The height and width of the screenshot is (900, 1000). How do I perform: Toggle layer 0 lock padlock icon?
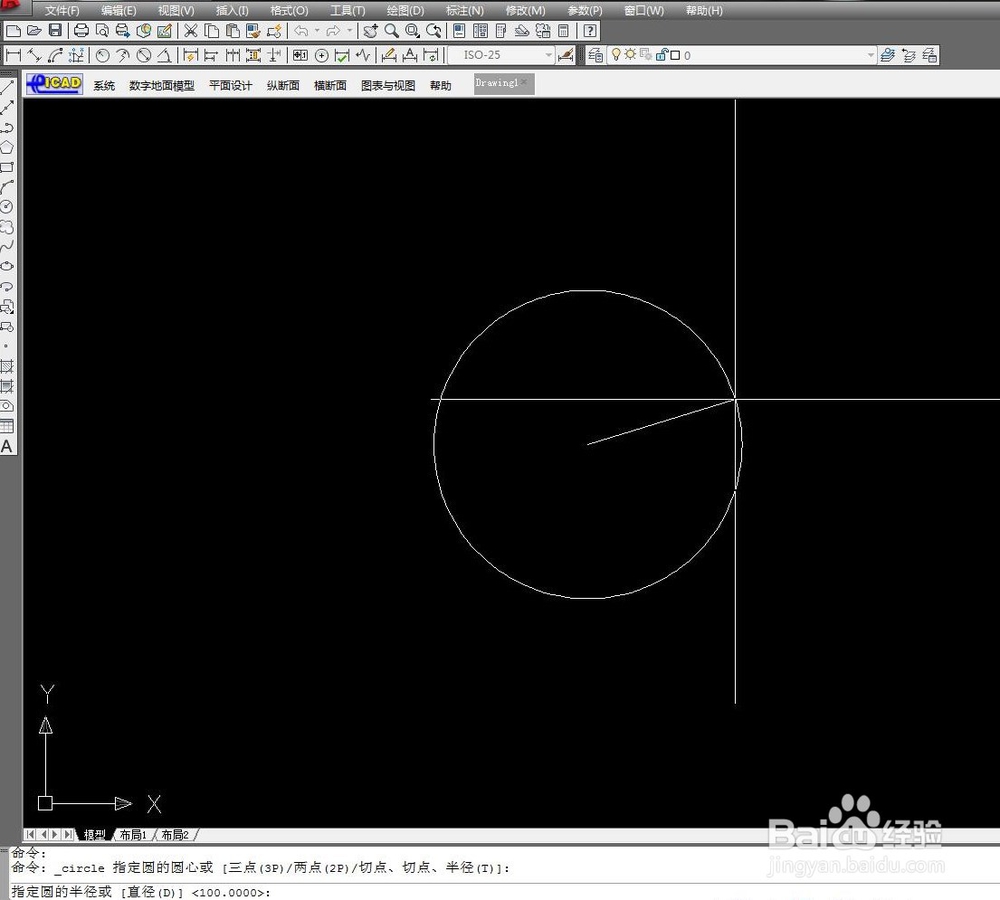click(x=661, y=55)
